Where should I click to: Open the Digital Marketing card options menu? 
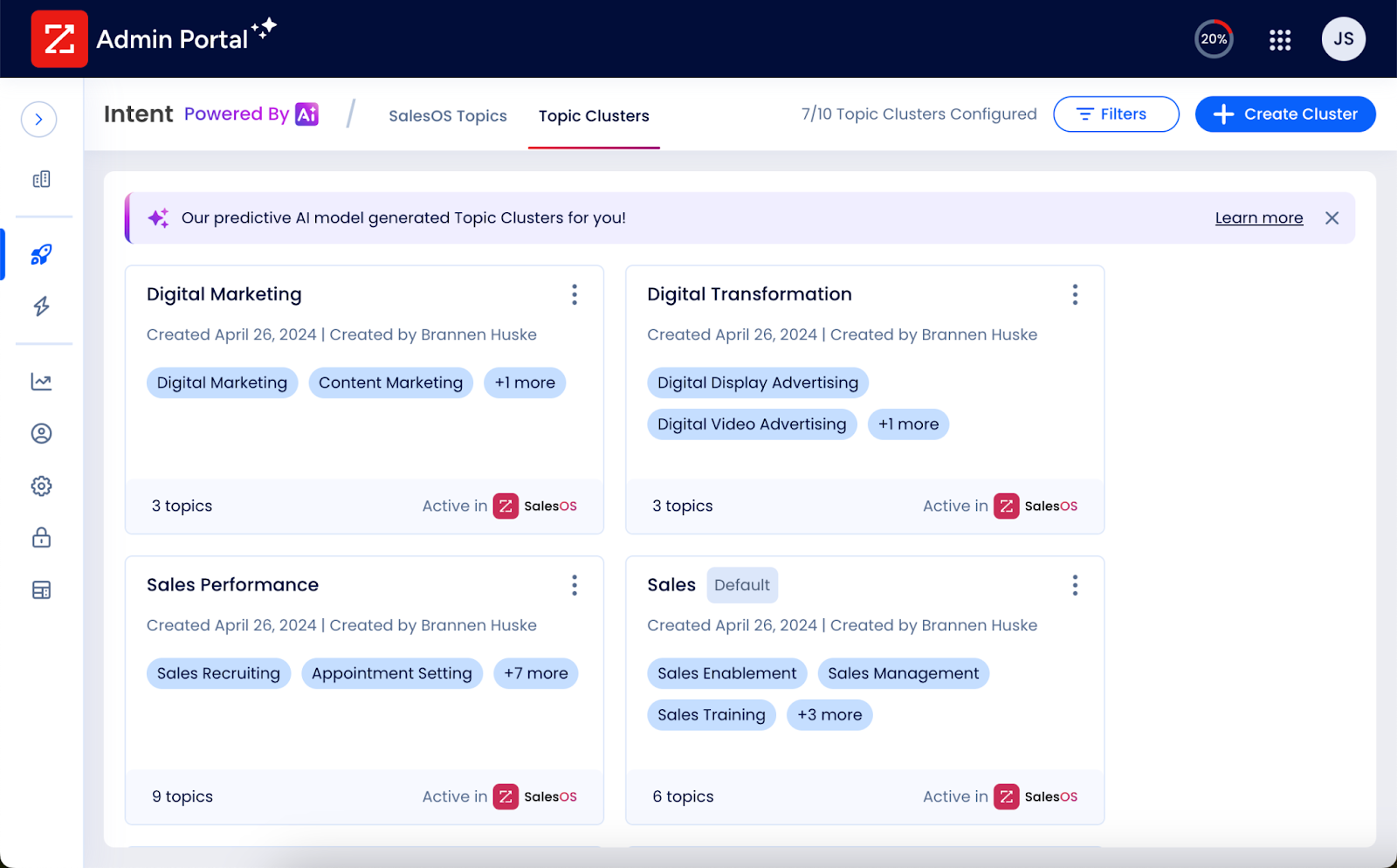(x=575, y=294)
